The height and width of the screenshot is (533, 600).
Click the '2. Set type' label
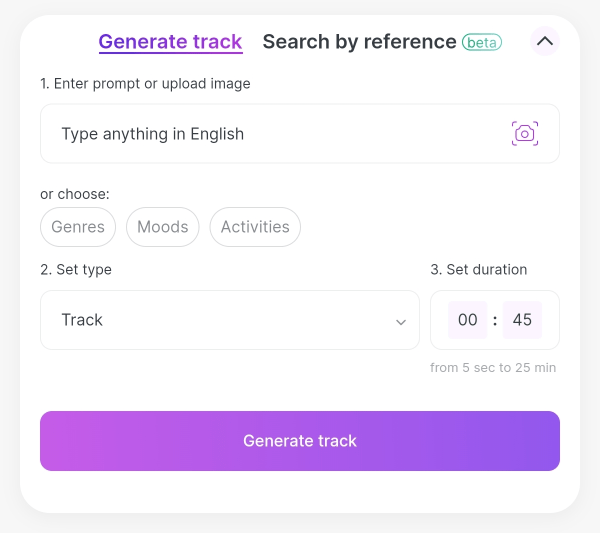pyautogui.click(x=76, y=269)
